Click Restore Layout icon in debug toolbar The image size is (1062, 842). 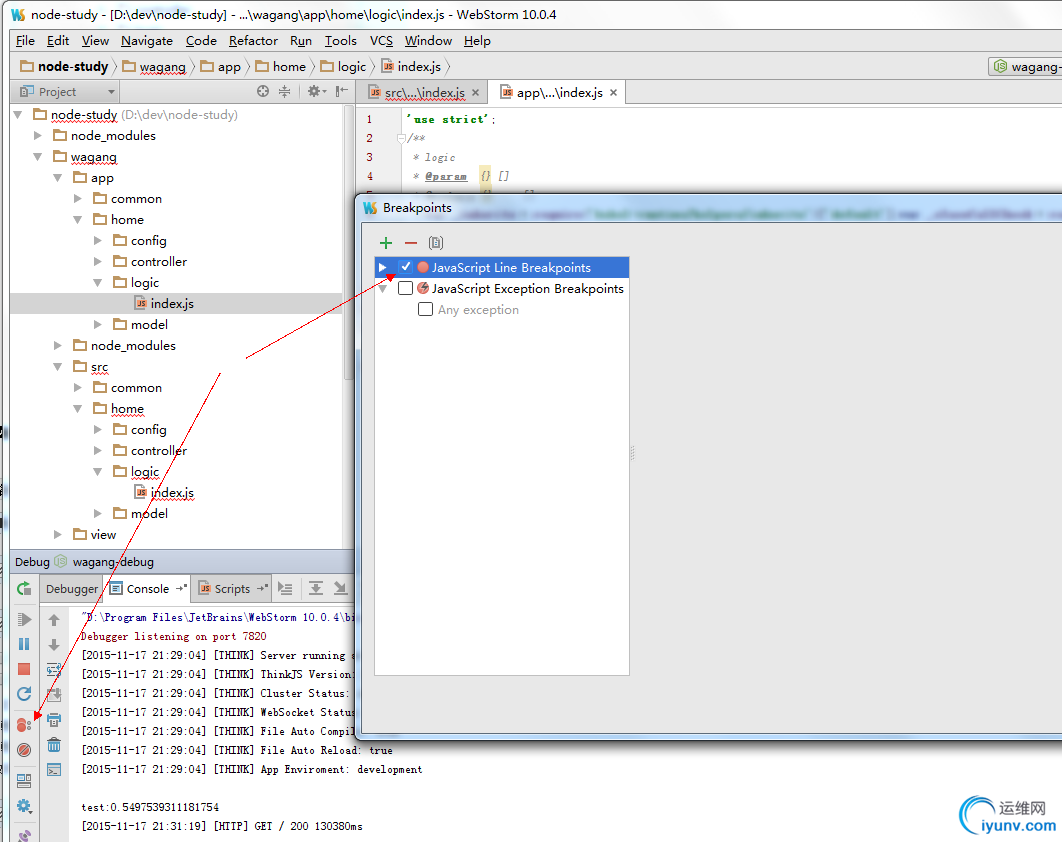tap(24, 781)
